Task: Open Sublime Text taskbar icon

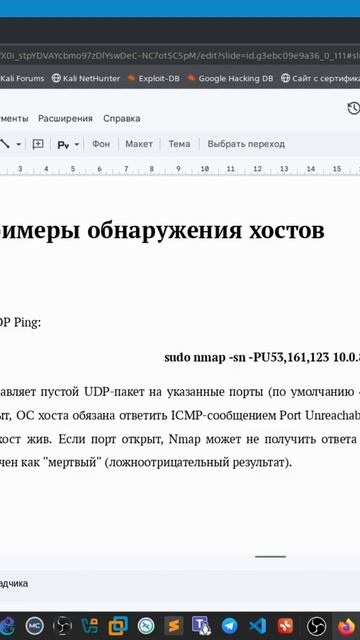Action: 173,625
